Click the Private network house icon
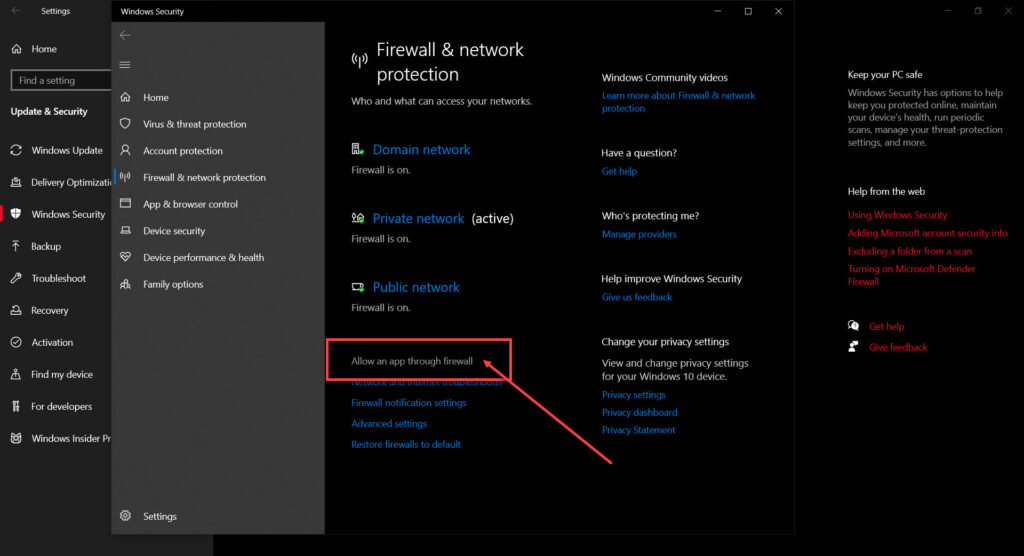 (x=358, y=218)
